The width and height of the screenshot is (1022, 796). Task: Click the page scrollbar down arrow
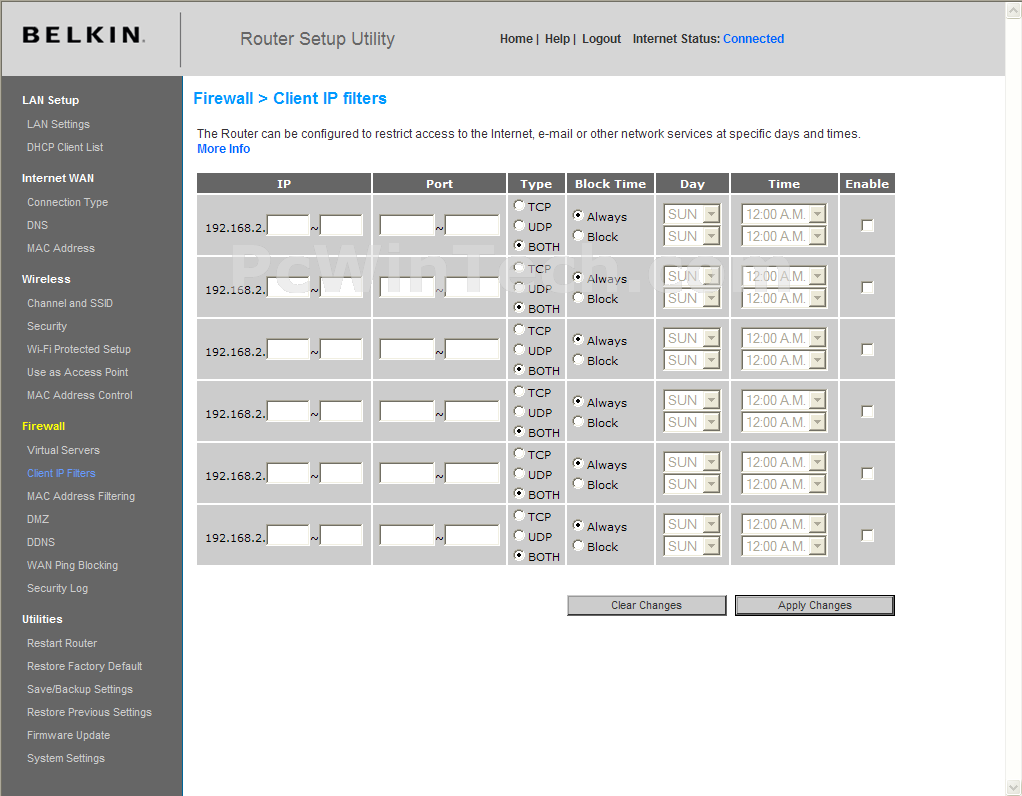tap(1014, 788)
